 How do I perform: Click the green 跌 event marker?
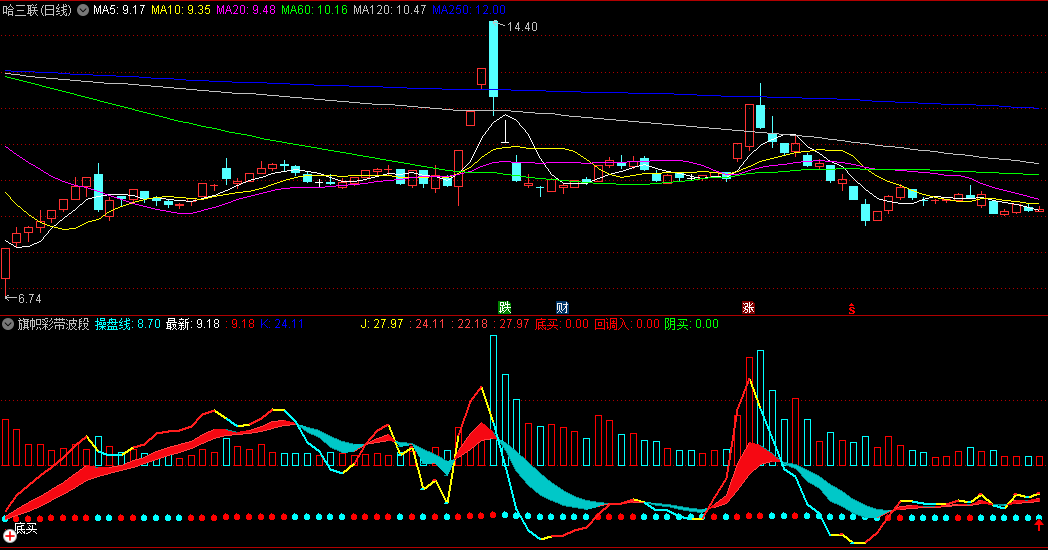pos(505,307)
